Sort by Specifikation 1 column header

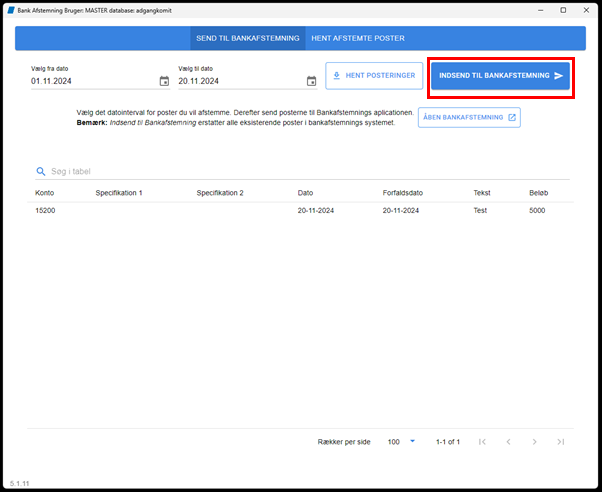coord(119,193)
